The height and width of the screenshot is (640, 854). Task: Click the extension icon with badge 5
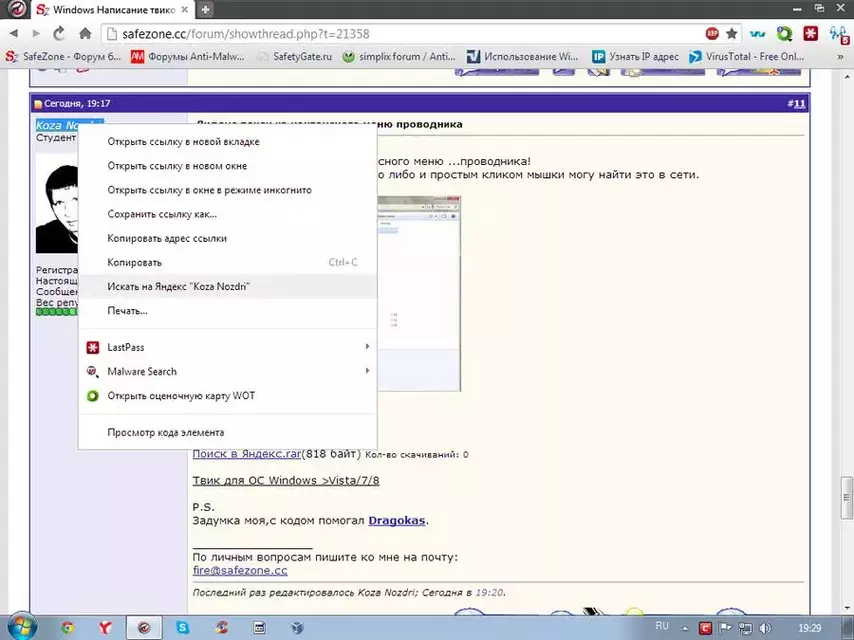click(x=838, y=35)
